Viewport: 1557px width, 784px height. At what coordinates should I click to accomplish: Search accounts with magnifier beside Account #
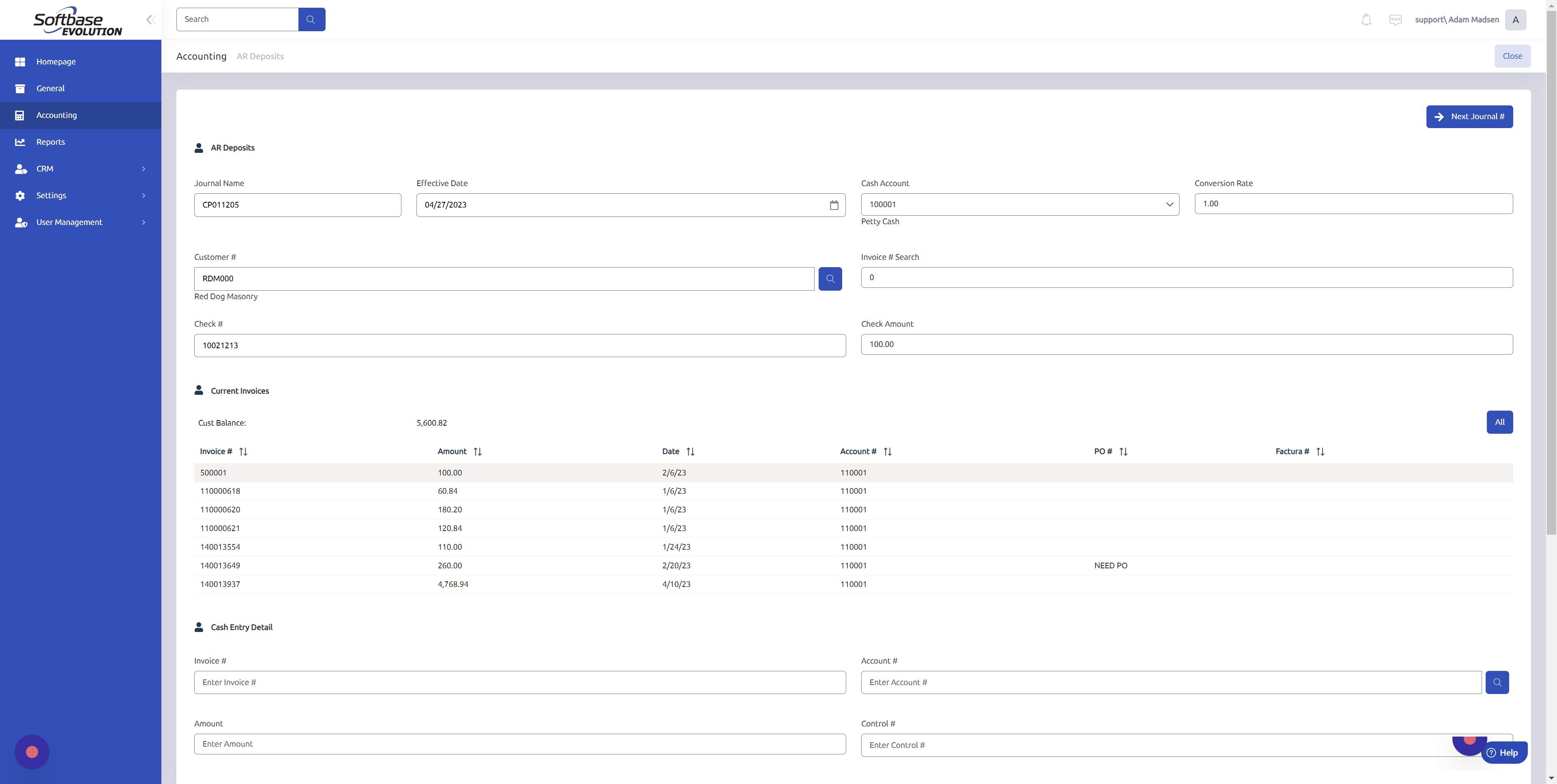click(1497, 682)
